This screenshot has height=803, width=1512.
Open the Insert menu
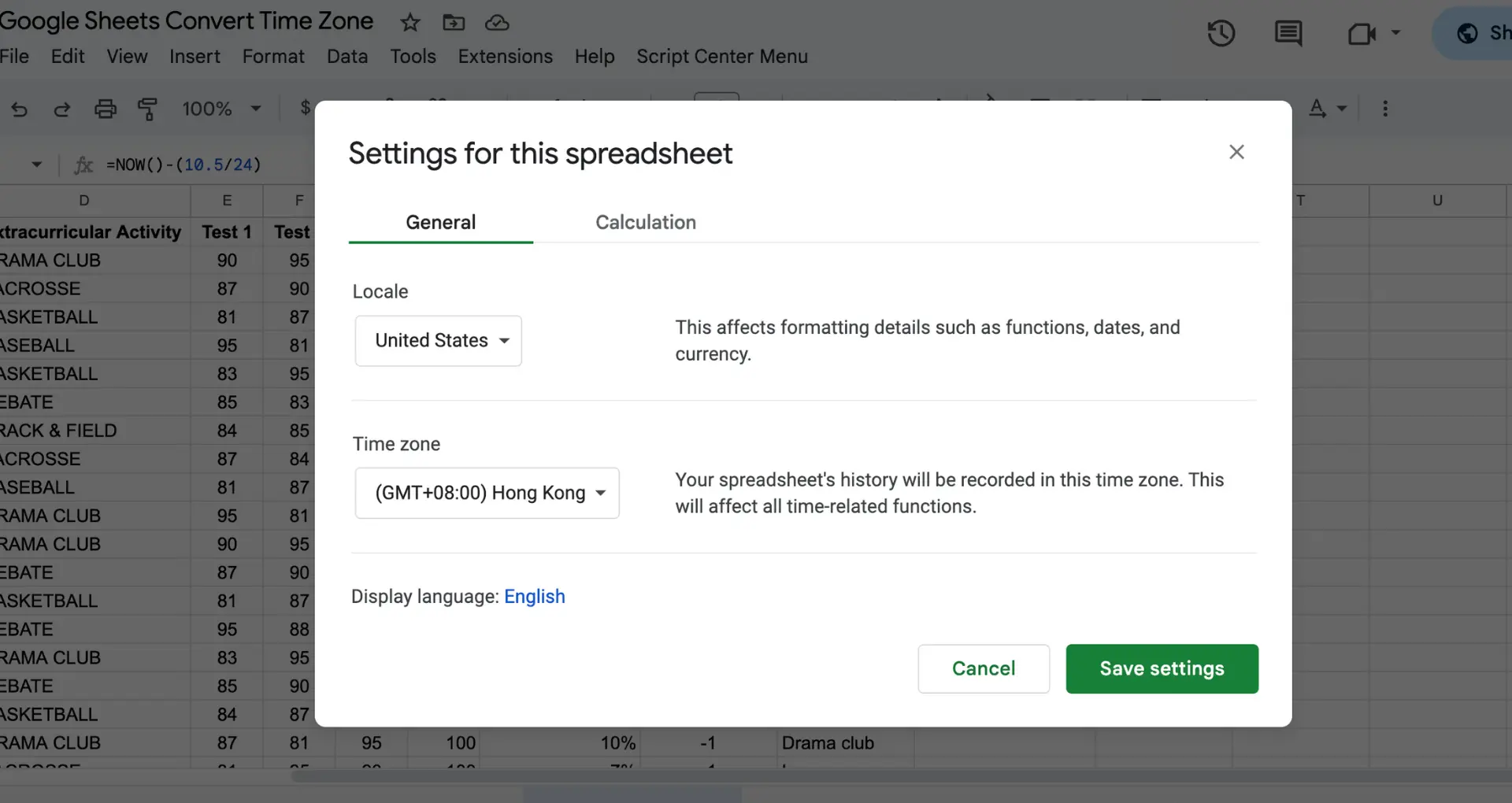pyautogui.click(x=195, y=57)
